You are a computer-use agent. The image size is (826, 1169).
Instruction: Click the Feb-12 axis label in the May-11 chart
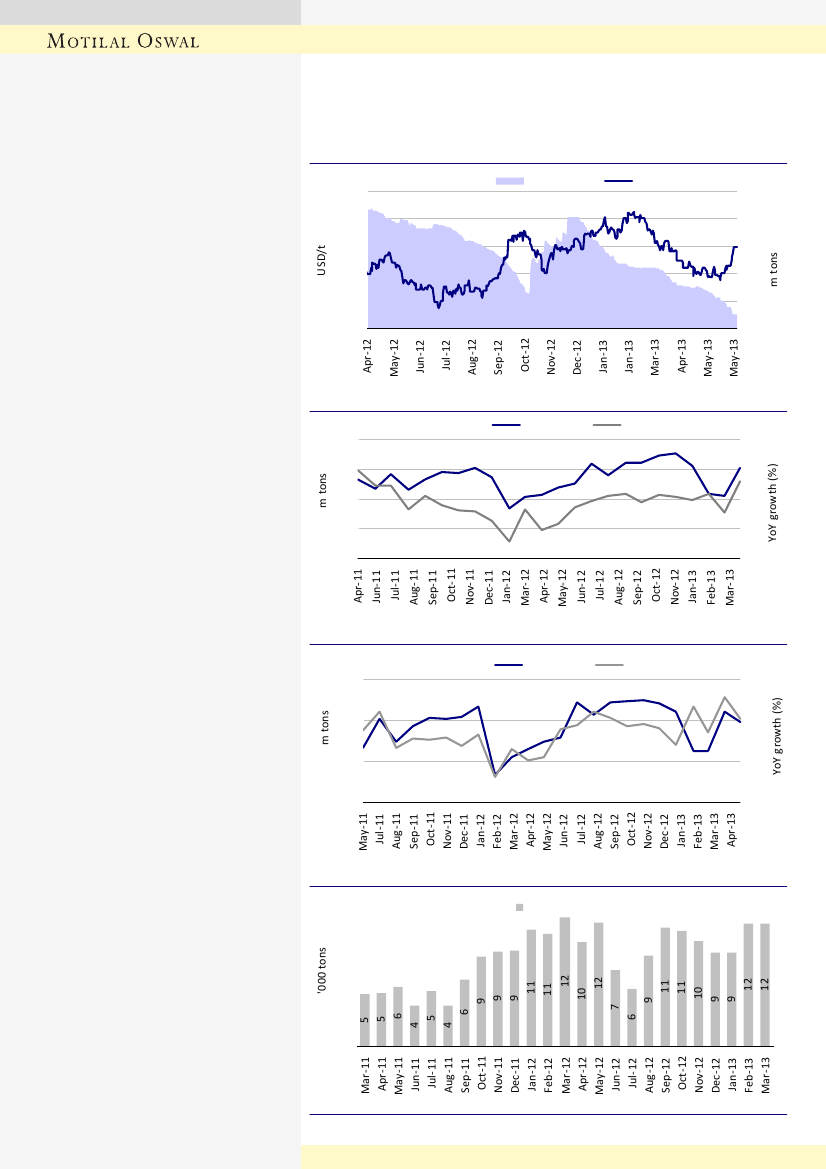click(x=498, y=831)
